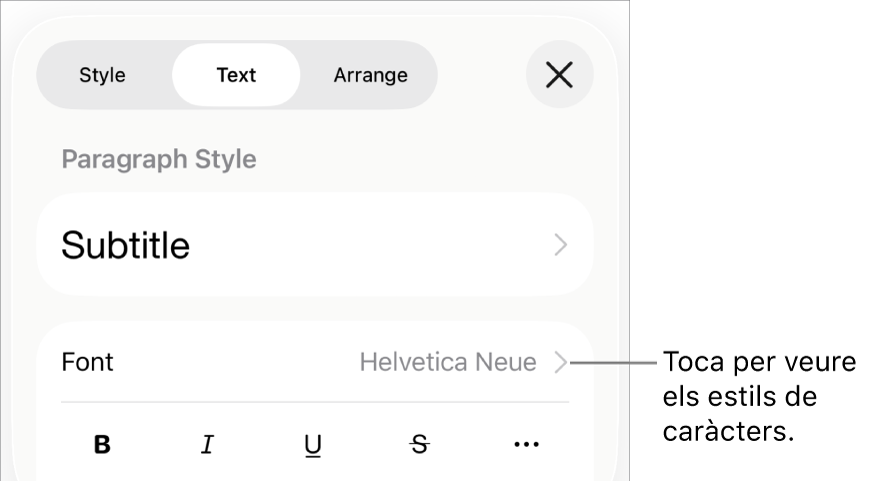Click the Font label in the font row
The width and height of the screenshot is (884, 481).
pyautogui.click(x=88, y=362)
